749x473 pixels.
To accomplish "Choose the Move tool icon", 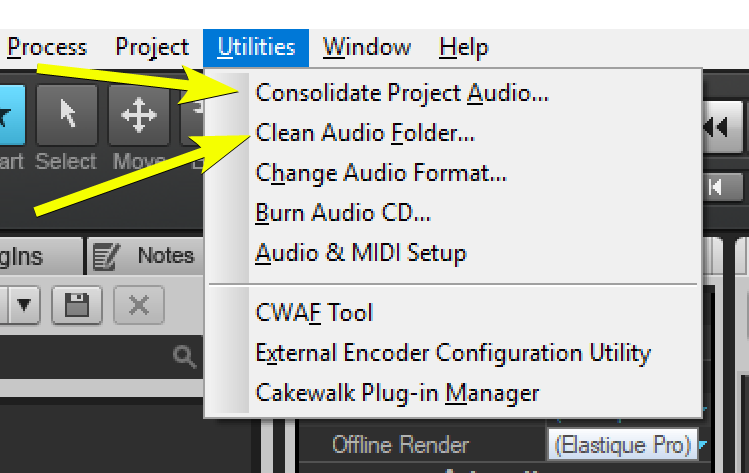I will point(138,116).
